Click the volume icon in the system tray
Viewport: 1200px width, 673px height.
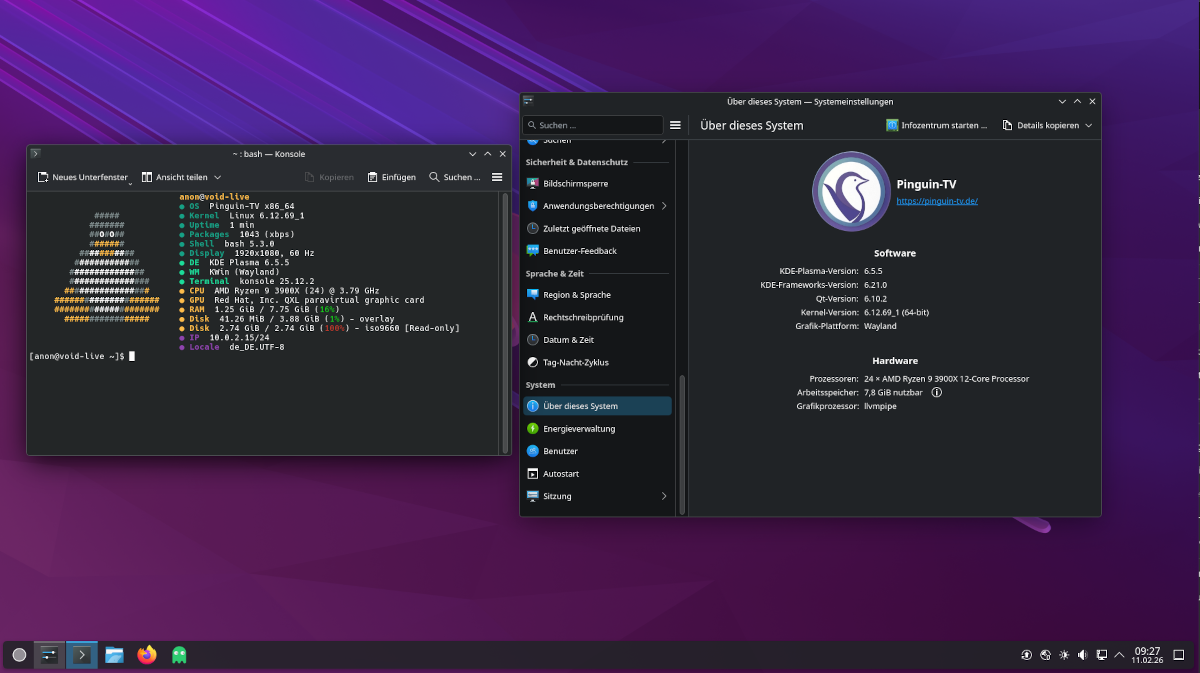(x=1081, y=655)
